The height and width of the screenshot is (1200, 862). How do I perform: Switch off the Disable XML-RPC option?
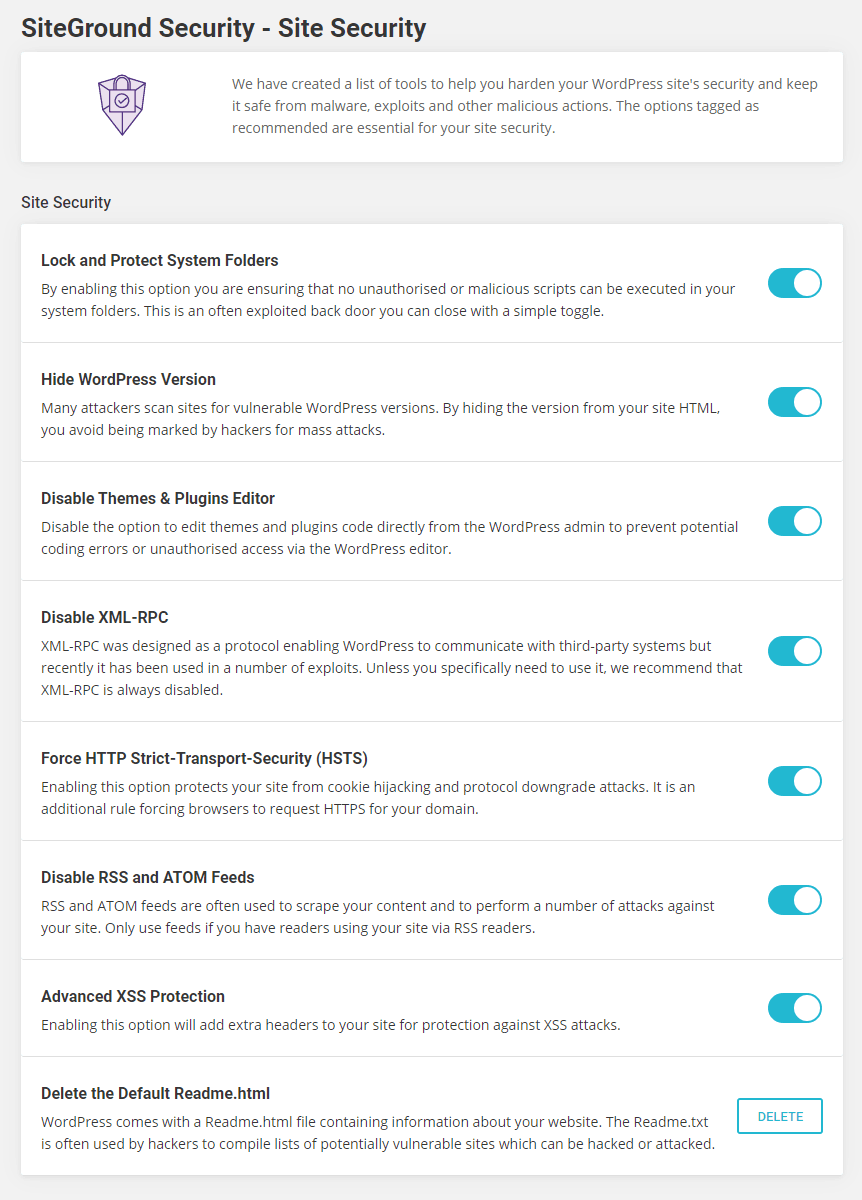(794, 651)
